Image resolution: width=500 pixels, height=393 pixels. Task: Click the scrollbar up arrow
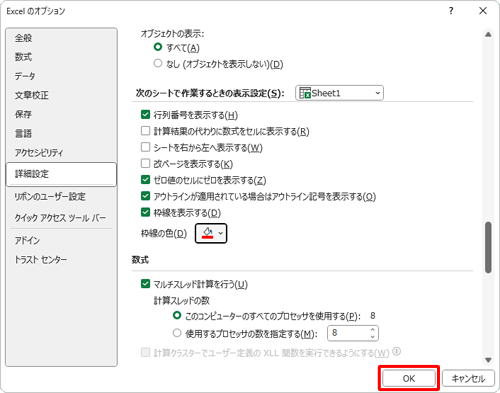488,34
